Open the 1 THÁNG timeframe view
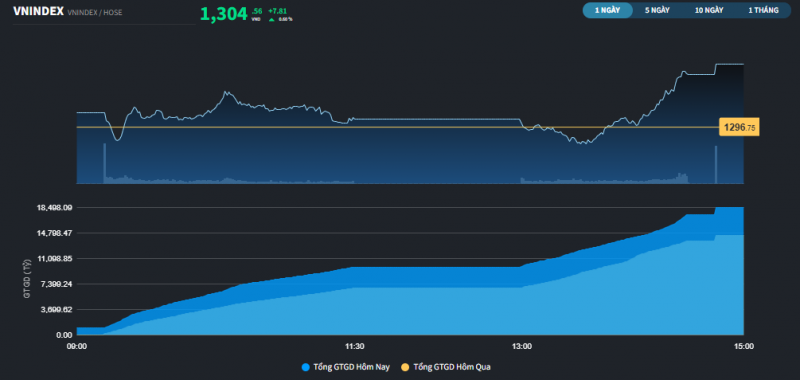The image size is (800, 380). coord(763,10)
